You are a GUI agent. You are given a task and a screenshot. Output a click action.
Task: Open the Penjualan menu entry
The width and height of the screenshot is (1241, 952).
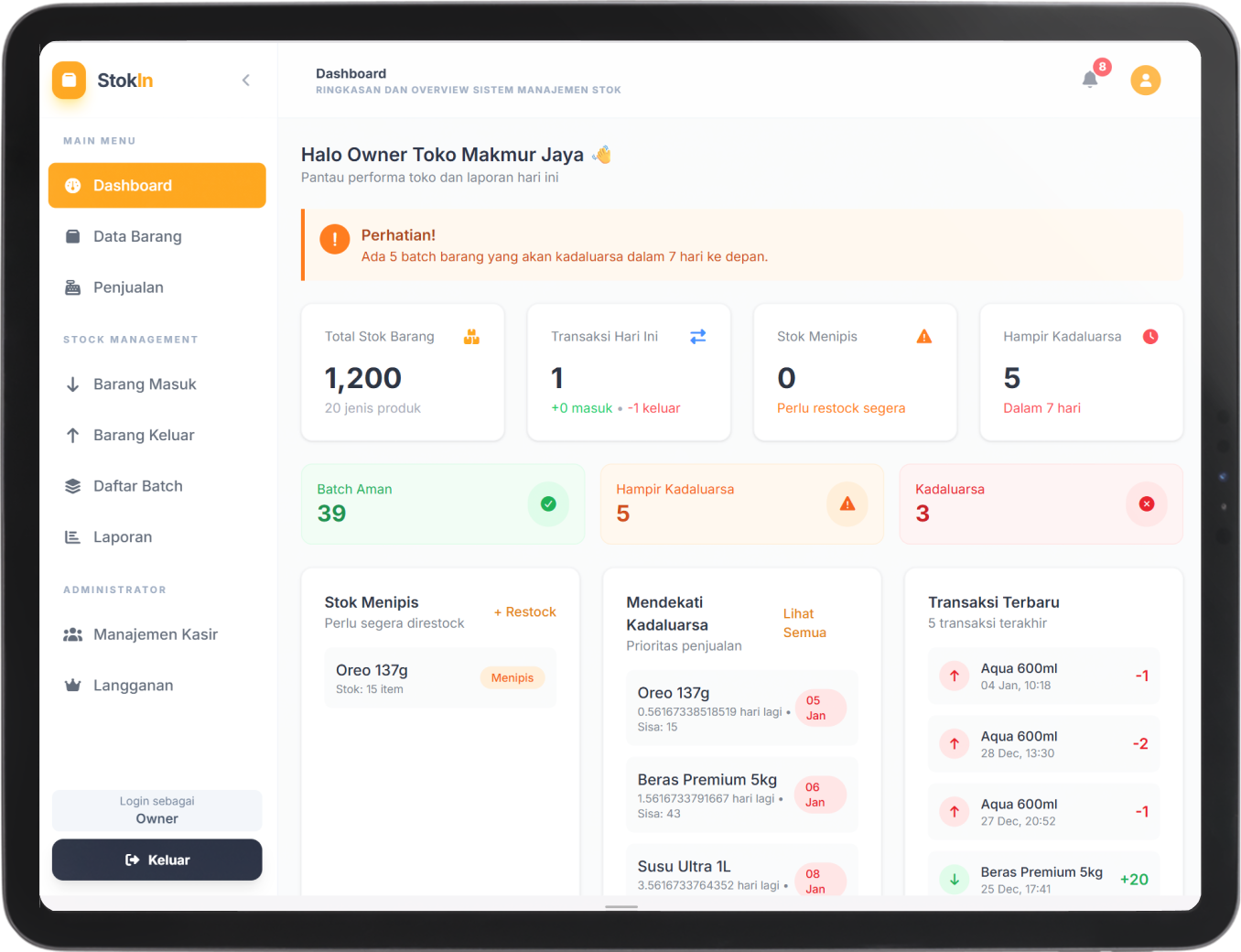pos(128,287)
